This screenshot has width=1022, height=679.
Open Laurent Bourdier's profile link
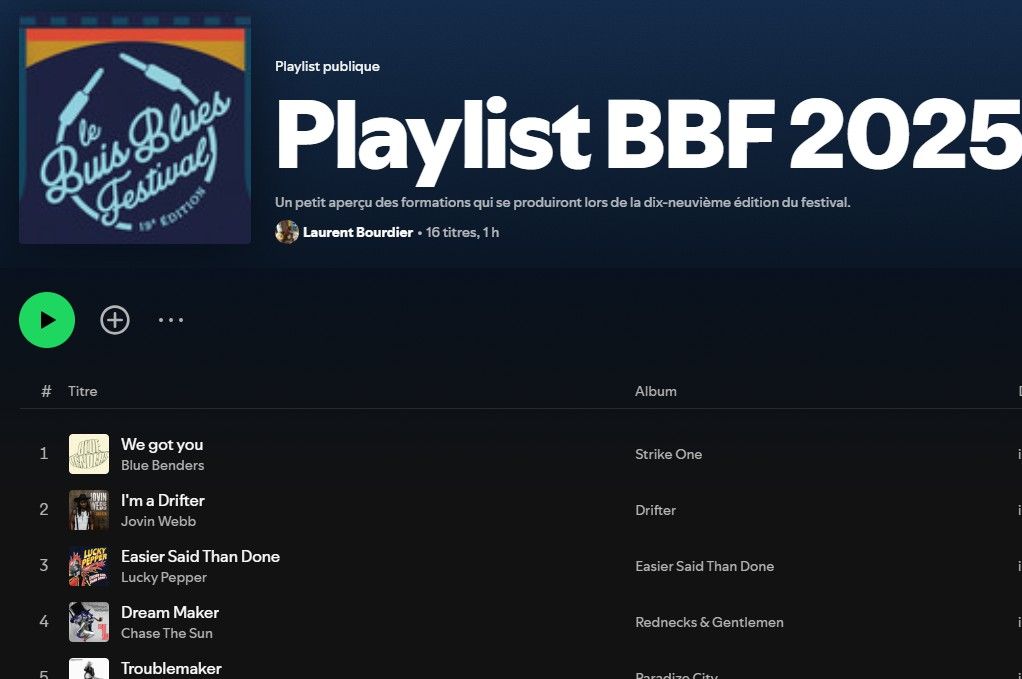358,232
